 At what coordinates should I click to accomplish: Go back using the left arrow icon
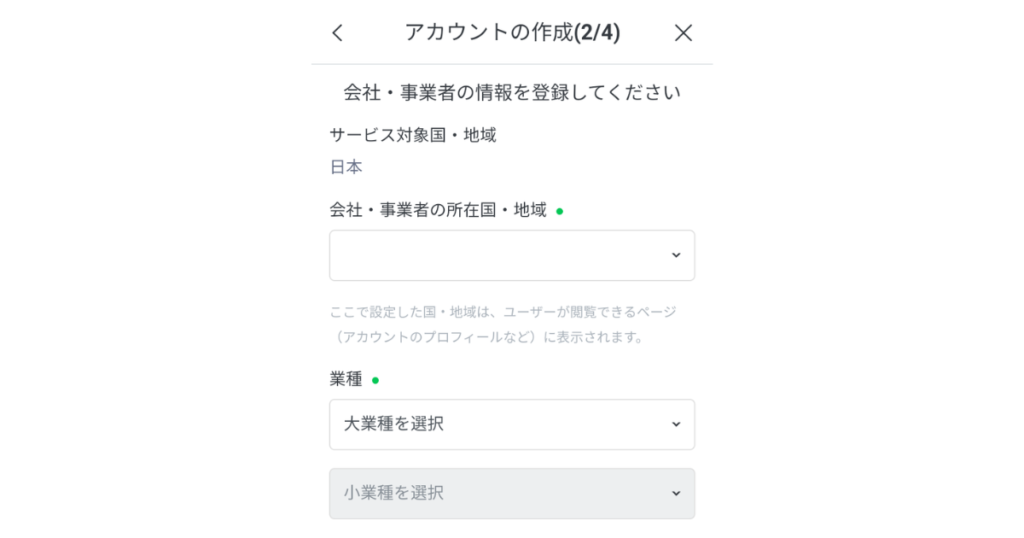point(337,33)
